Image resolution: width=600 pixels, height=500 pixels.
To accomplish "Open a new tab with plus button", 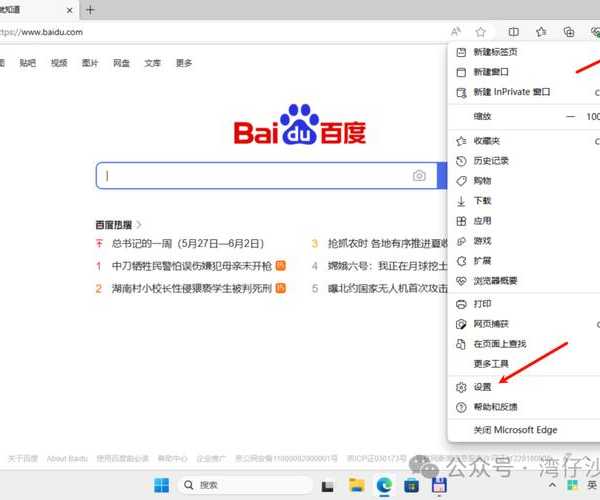I will pyautogui.click(x=90, y=10).
